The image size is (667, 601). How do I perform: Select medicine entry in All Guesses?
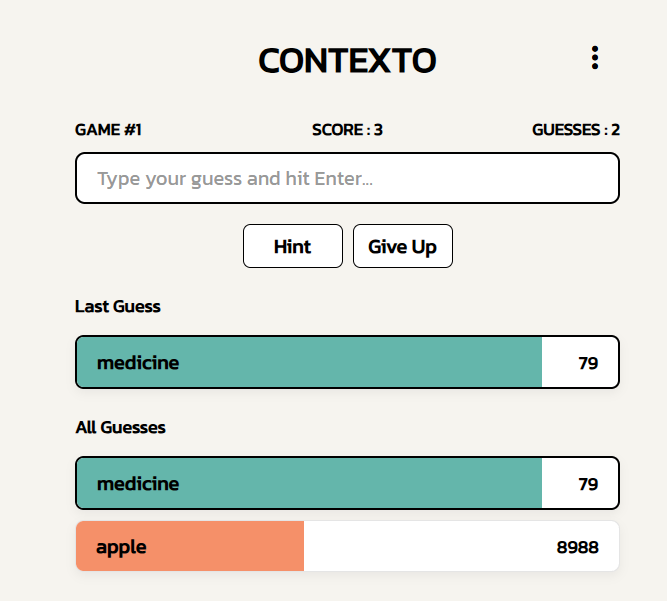(x=347, y=483)
